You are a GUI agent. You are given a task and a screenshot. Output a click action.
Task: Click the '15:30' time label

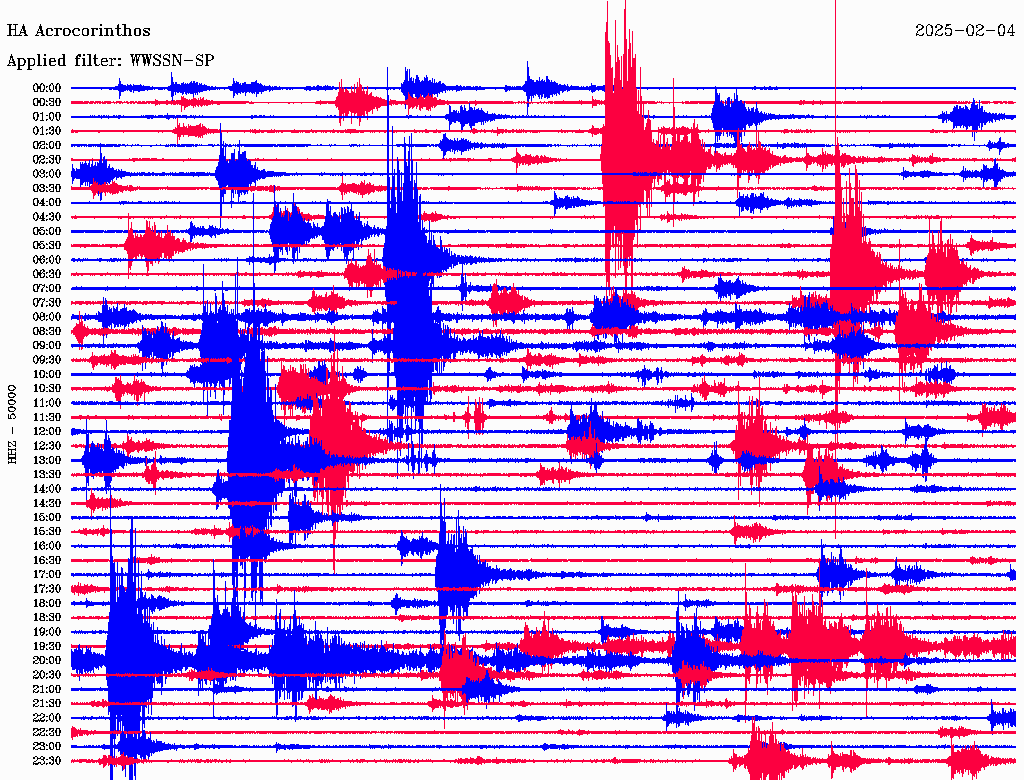coord(46,532)
